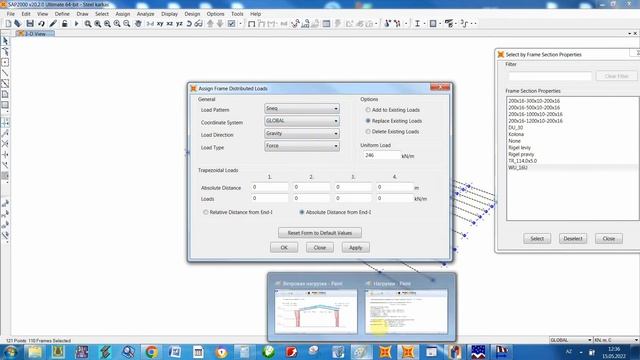640x360 pixels.
Task: Select the pointer tool in left toolbar
Action: [5, 41]
